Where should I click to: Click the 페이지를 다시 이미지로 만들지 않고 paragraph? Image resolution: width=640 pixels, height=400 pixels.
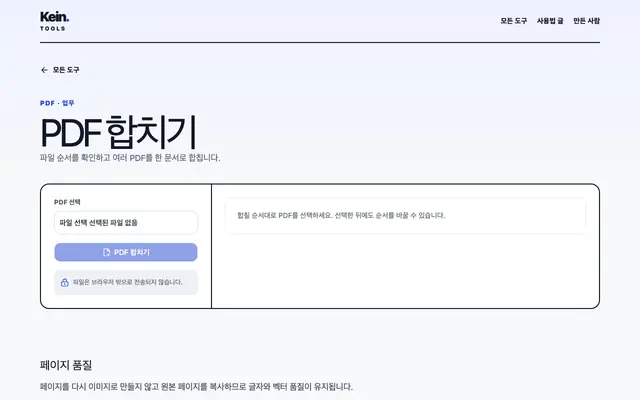pyautogui.click(x=196, y=387)
